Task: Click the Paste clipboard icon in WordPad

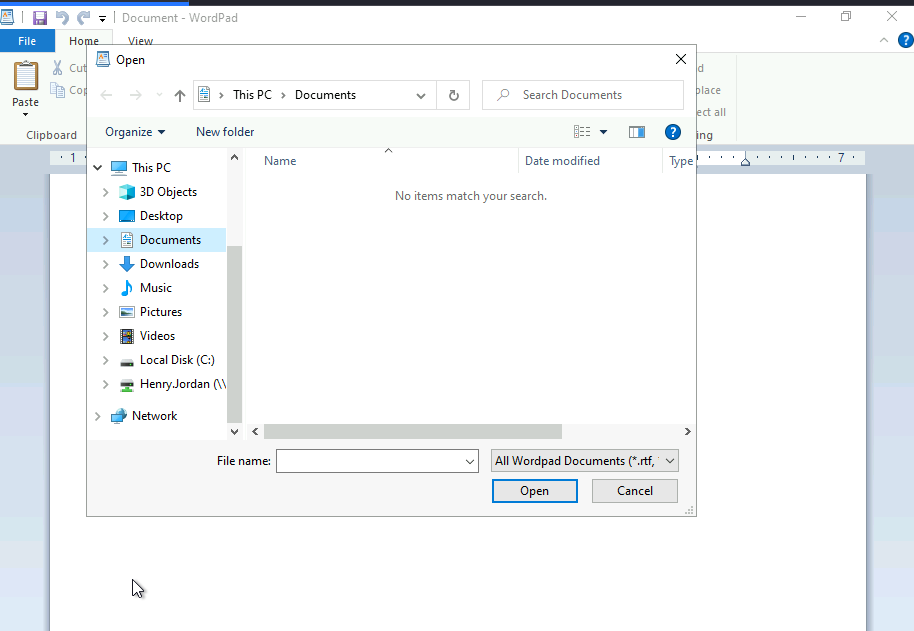Action: click(26, 76)
